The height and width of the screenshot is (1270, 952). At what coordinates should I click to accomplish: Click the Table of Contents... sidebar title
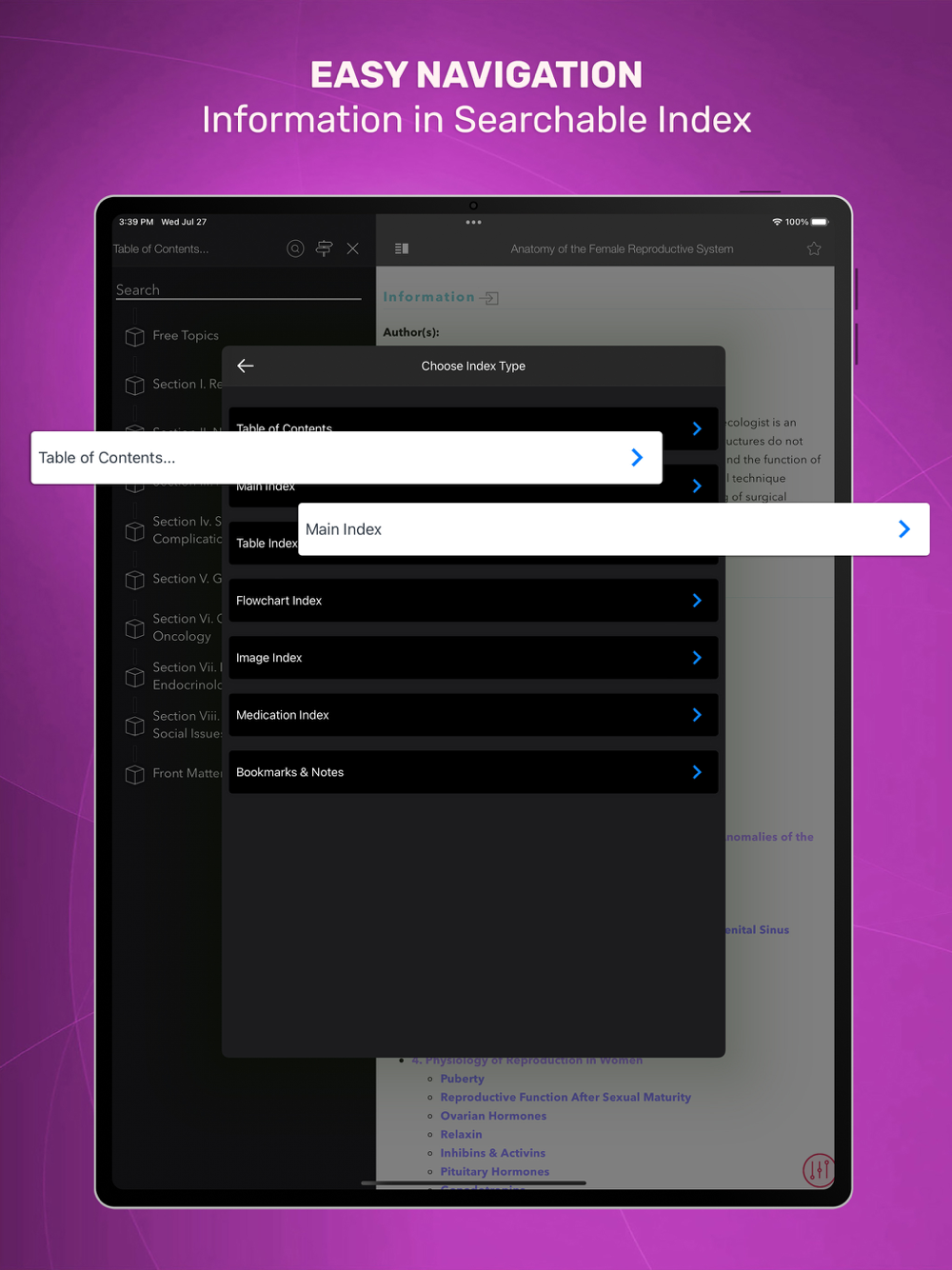click(x=161, y=248)
